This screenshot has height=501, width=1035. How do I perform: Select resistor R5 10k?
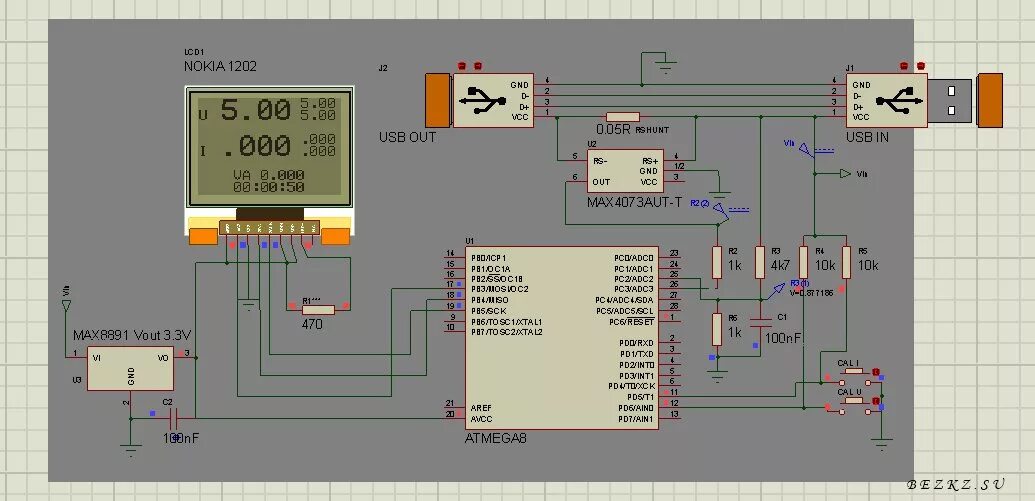(x=846, y=262)
